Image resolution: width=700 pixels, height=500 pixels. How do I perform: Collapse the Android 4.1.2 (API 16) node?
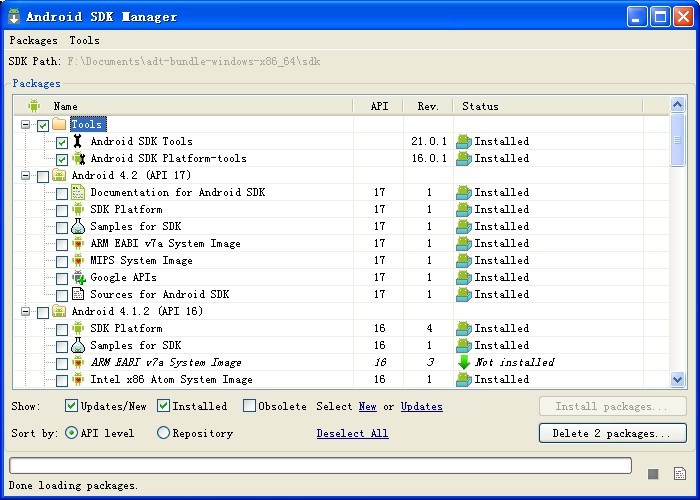tap(25, 312)
